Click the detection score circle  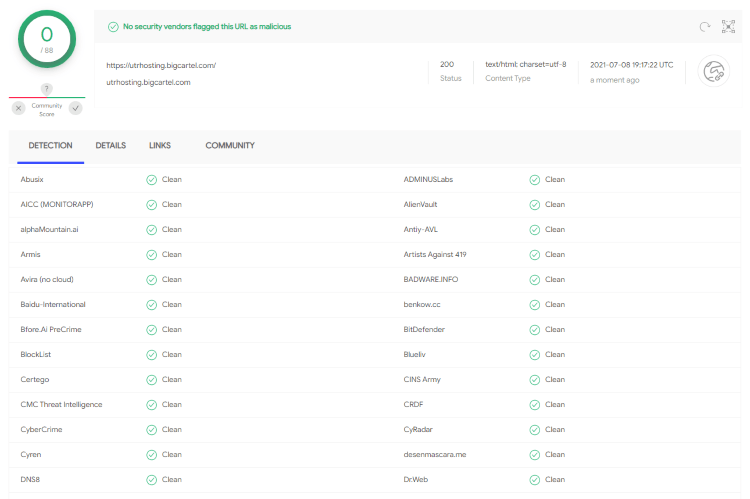[46, 40]
